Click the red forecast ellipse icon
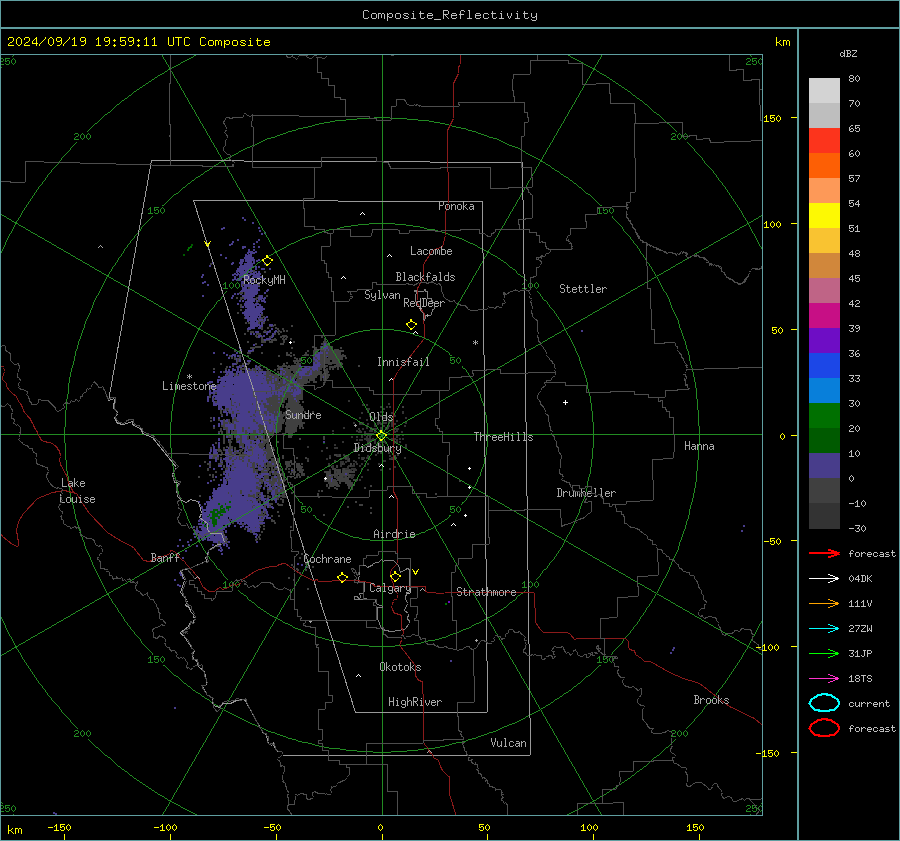The width and height of the screenshot is (900, 841). click(824, 728)
